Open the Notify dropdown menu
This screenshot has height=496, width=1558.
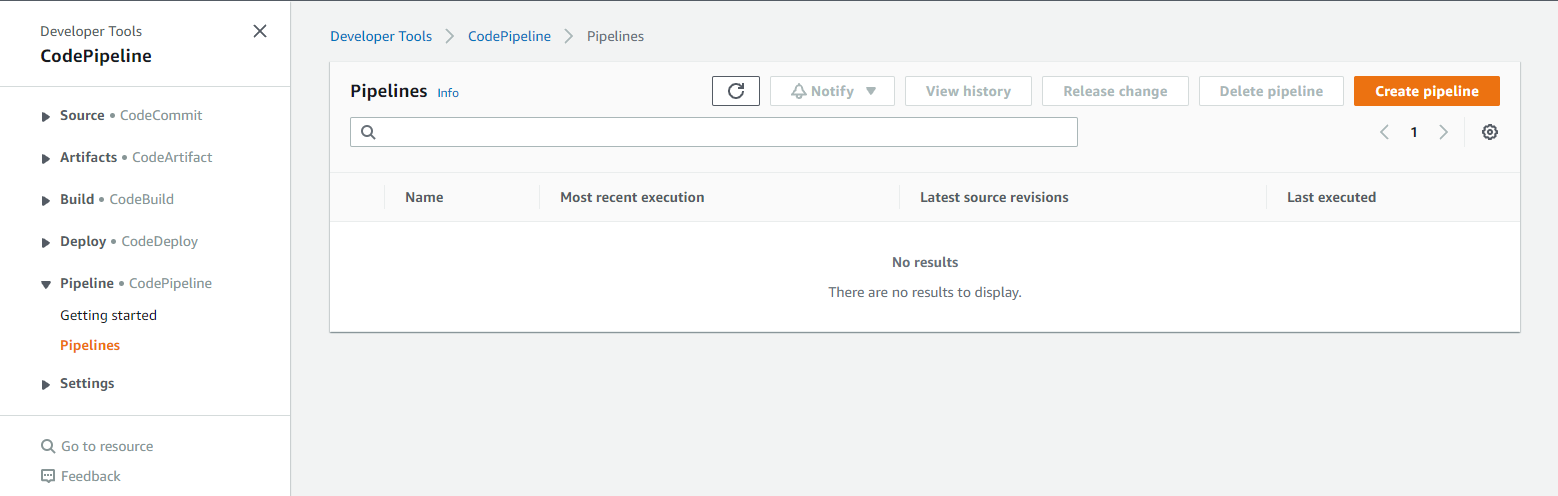832,91
